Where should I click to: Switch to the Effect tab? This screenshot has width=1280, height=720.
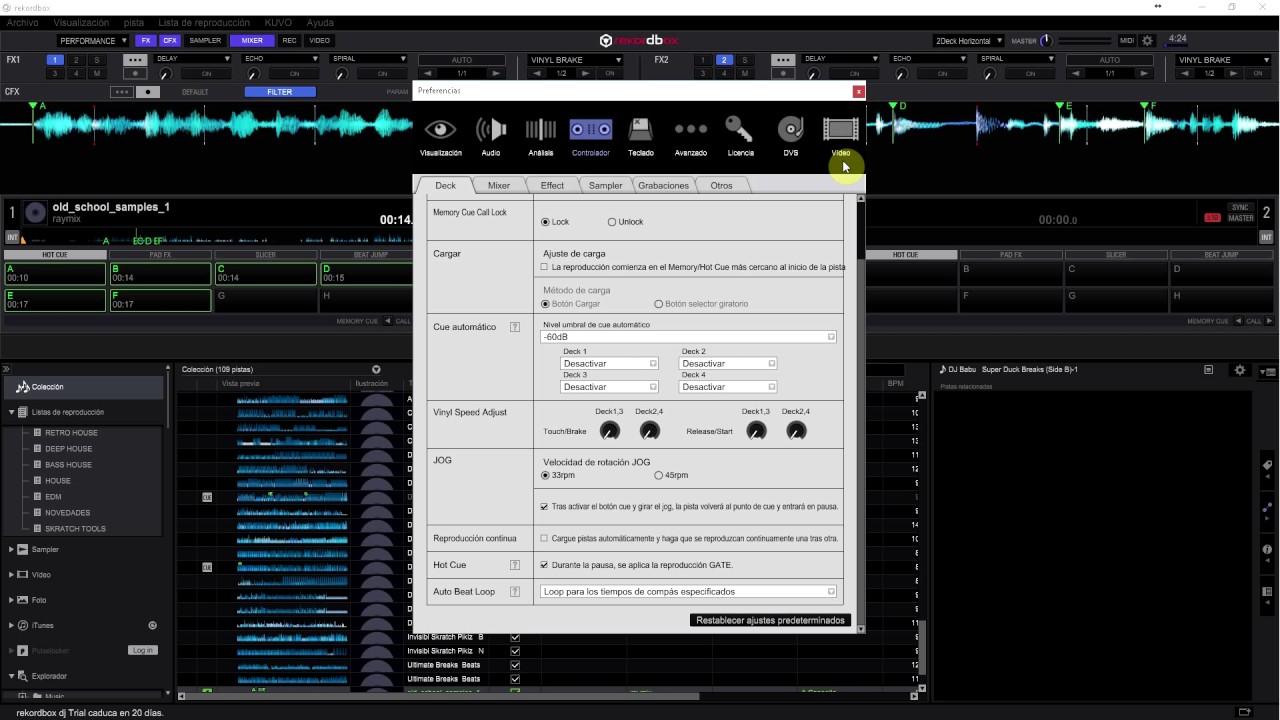pos(552,185)
